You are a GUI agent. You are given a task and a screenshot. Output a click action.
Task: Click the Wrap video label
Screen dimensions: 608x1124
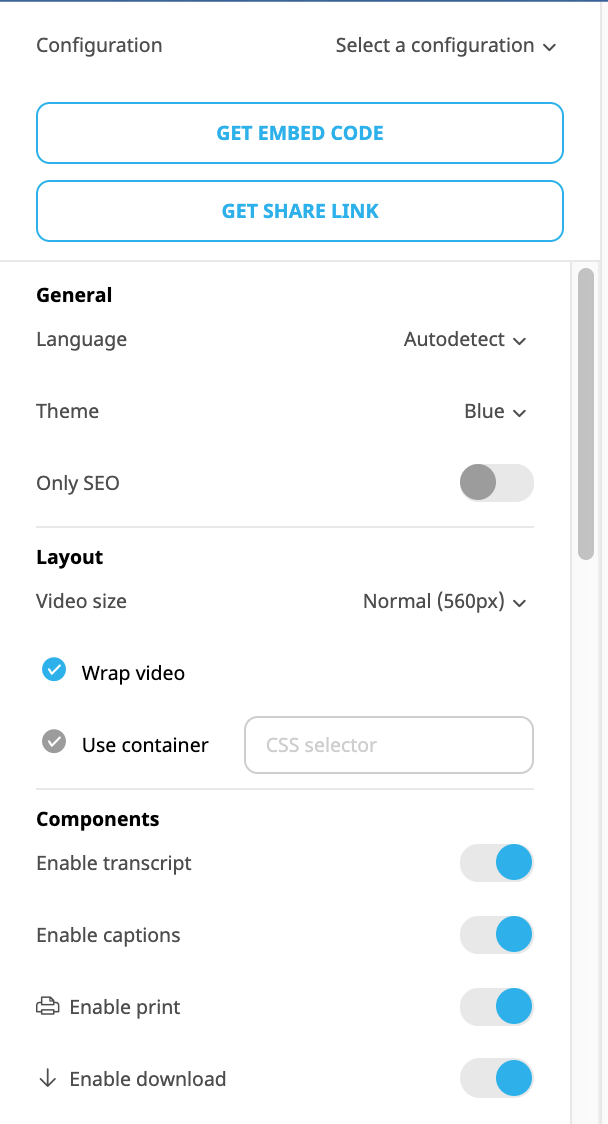tap(133, 673)
